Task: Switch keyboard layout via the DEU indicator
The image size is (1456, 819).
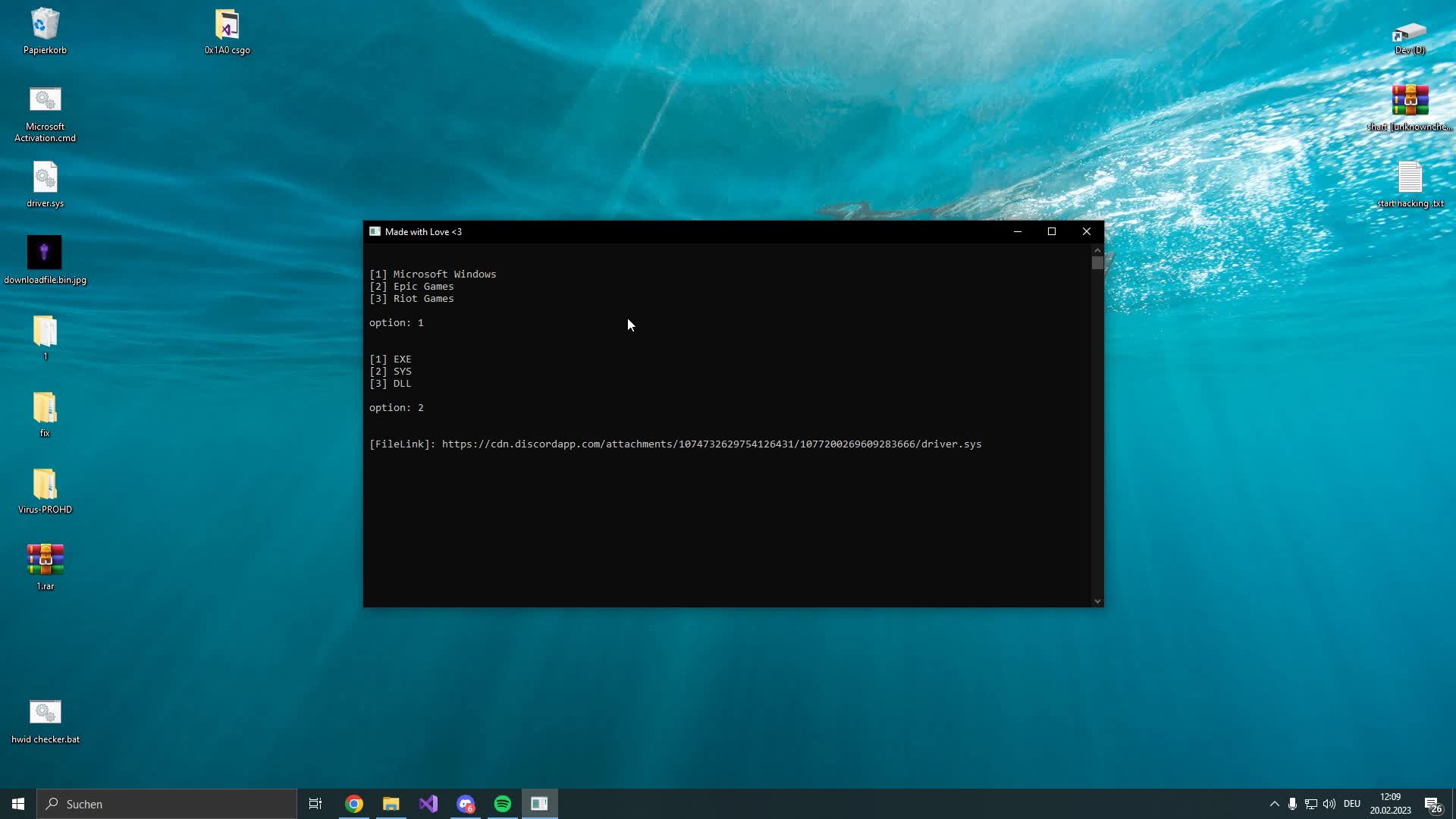Action: tap(1353, 804)
